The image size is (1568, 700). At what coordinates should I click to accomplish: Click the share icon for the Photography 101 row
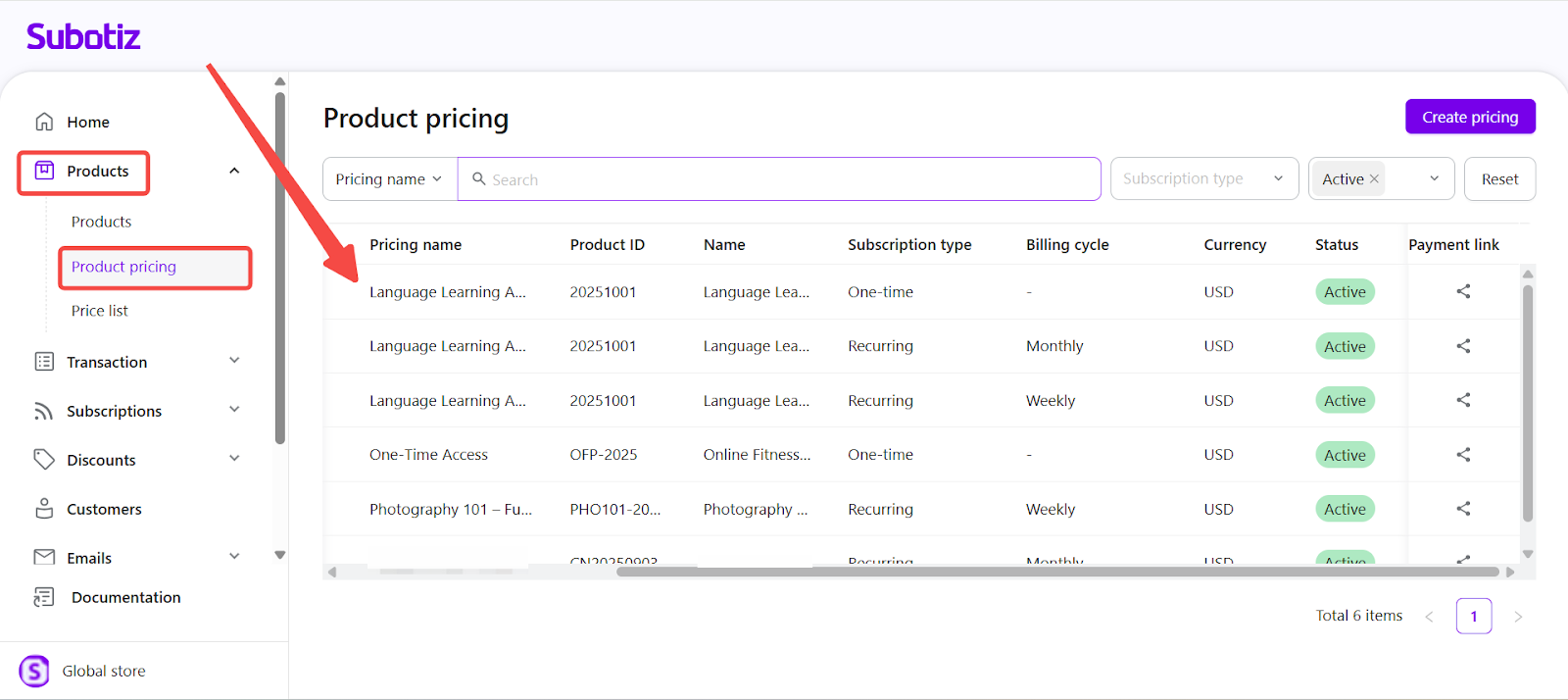coord(1463,509)
